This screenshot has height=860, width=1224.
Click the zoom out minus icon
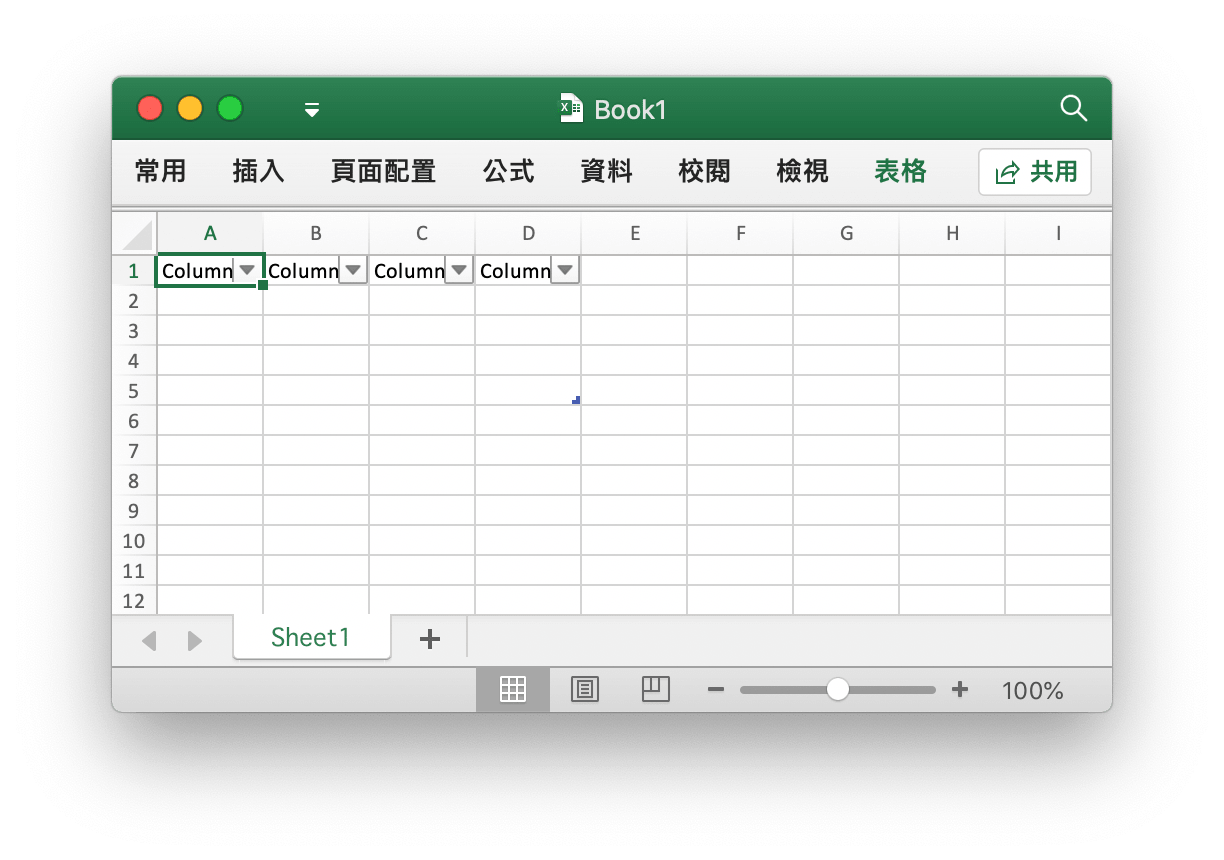(x=716, y=689)
